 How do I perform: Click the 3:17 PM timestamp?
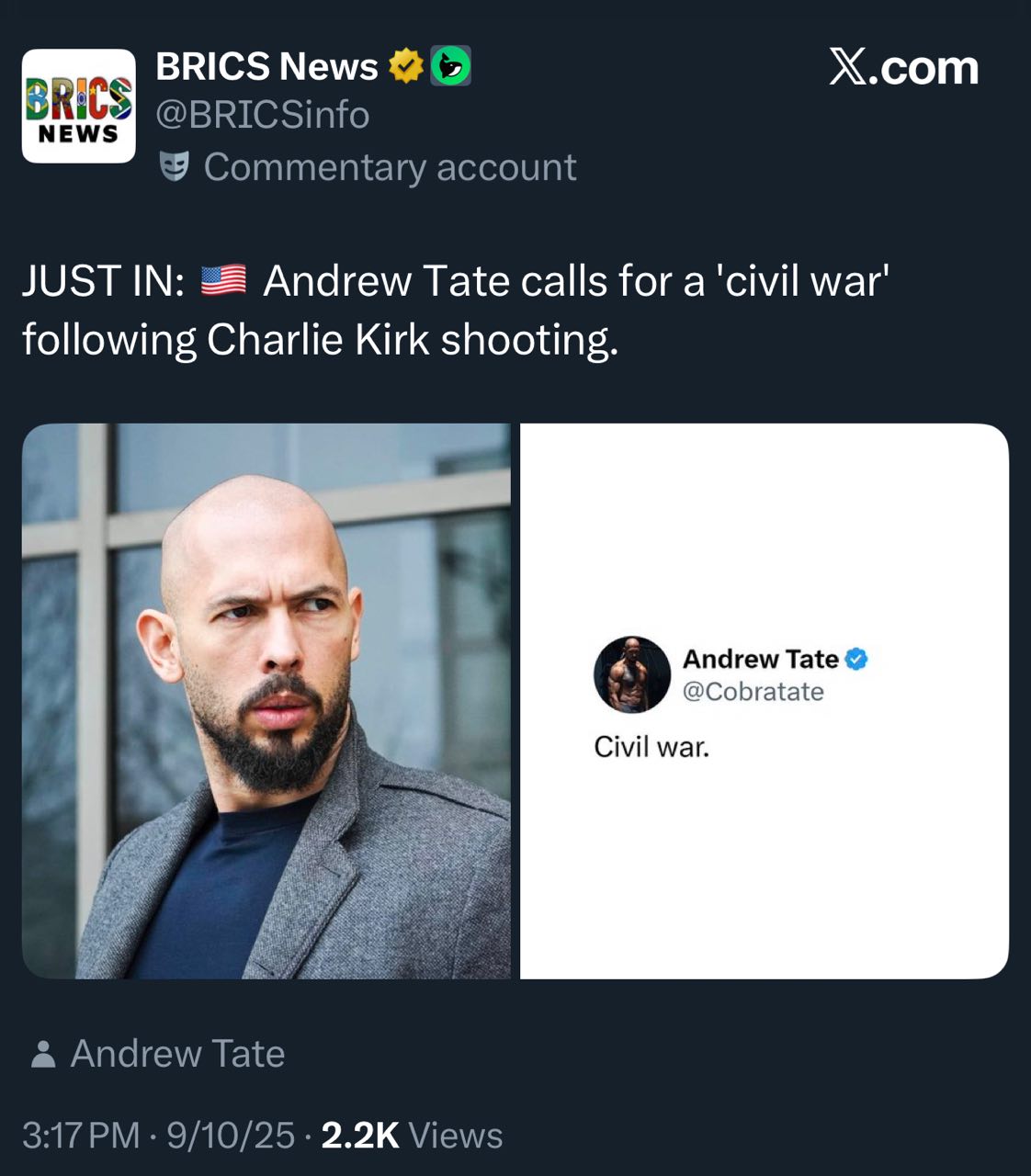tap(81, 1136)
